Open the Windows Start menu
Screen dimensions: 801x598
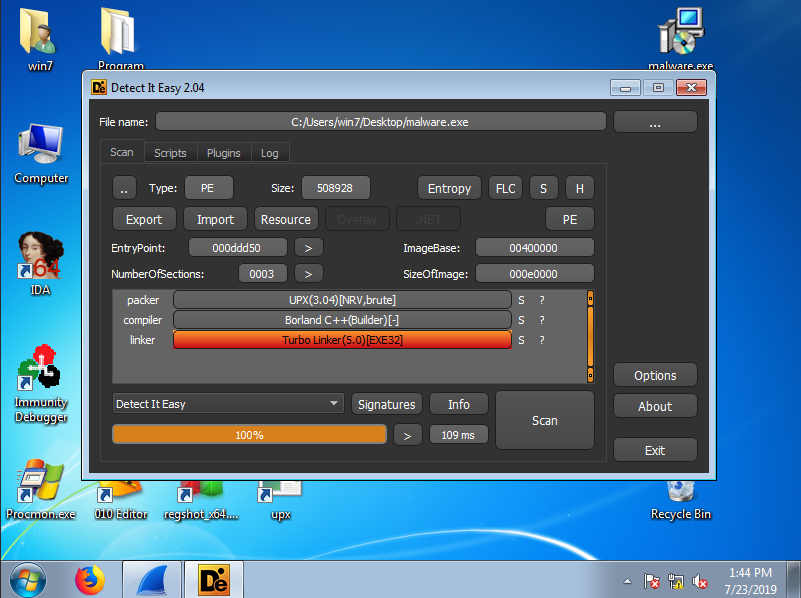28,580
